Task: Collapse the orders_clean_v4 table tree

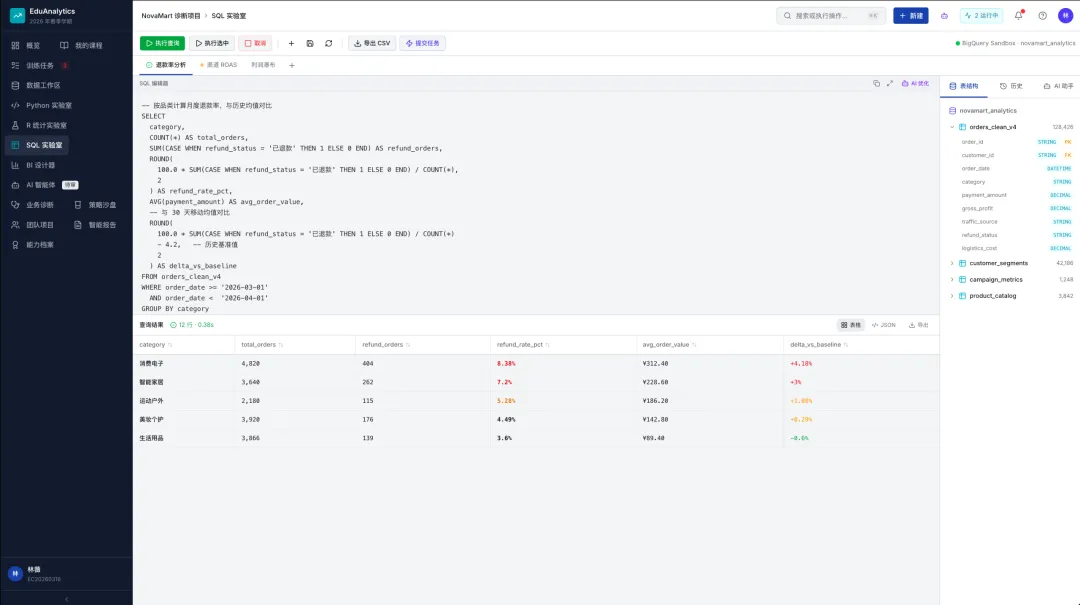Action: coord(952,127)
